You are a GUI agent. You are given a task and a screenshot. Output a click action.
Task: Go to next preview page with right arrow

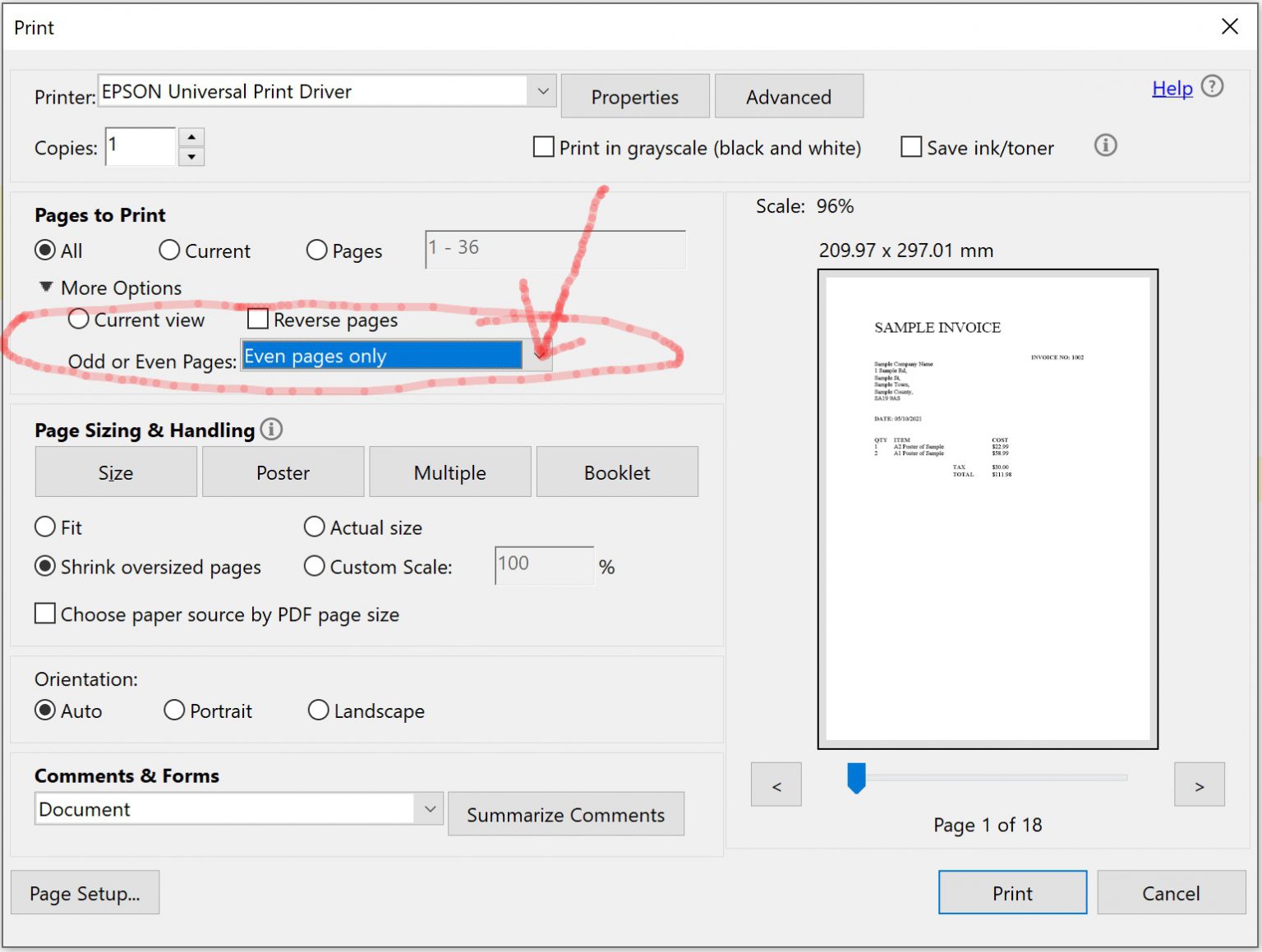click(1200, 784)
